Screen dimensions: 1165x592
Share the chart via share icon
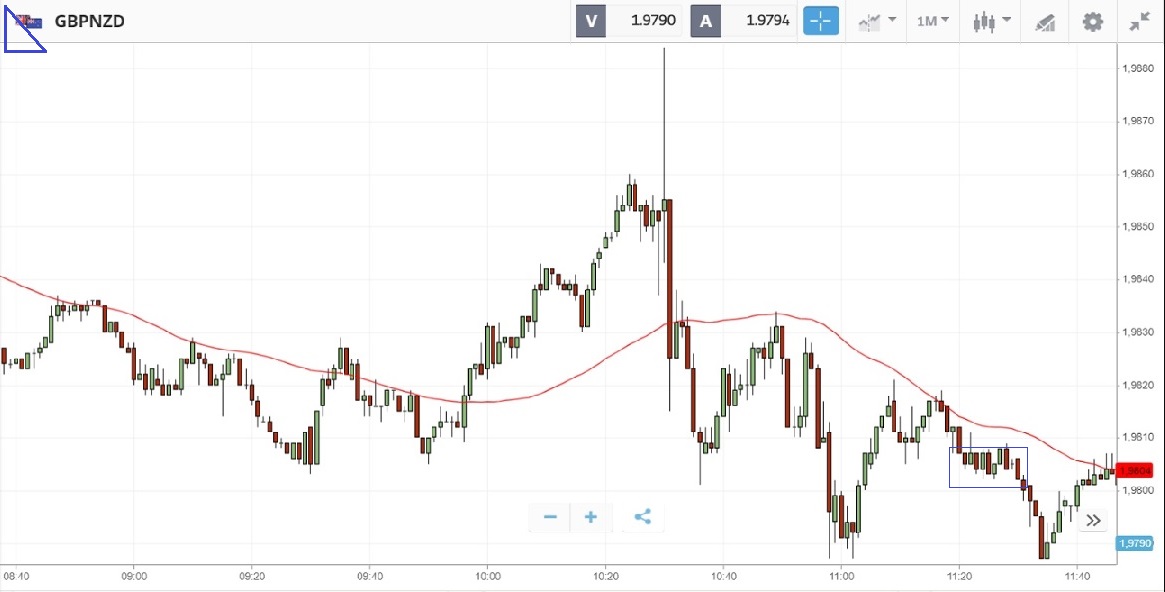643,517
